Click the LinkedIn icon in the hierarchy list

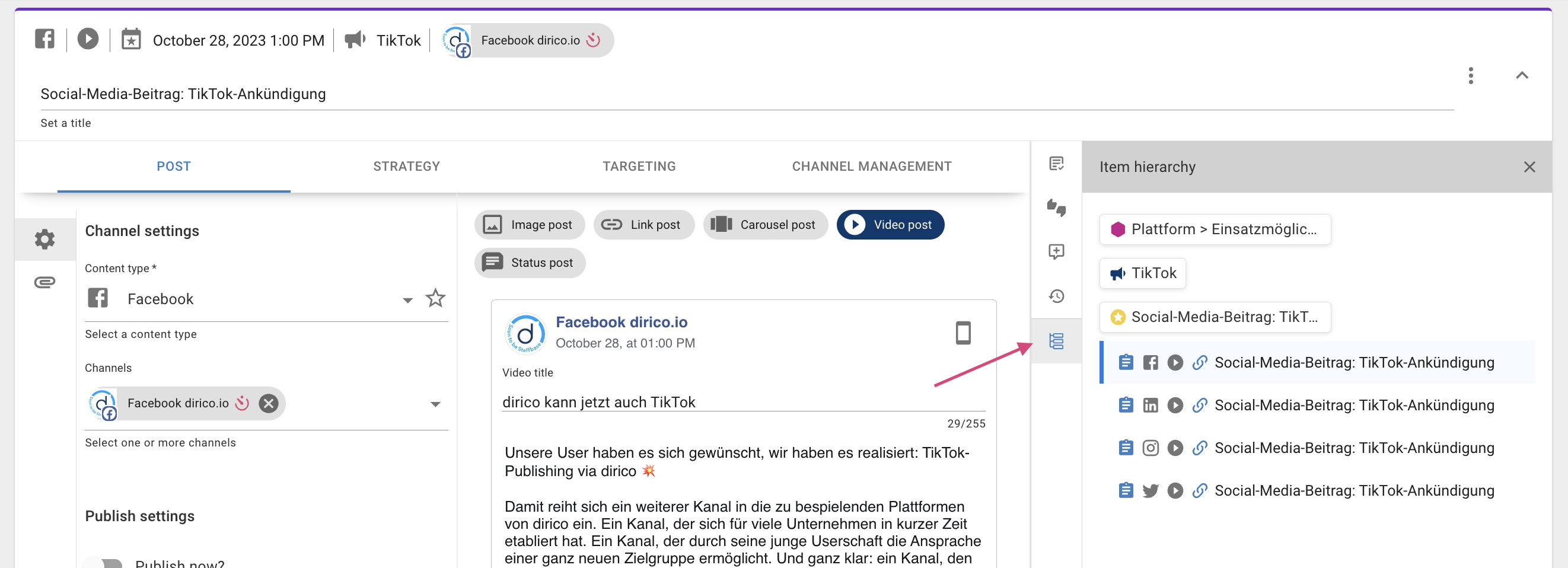point(1150,405)
